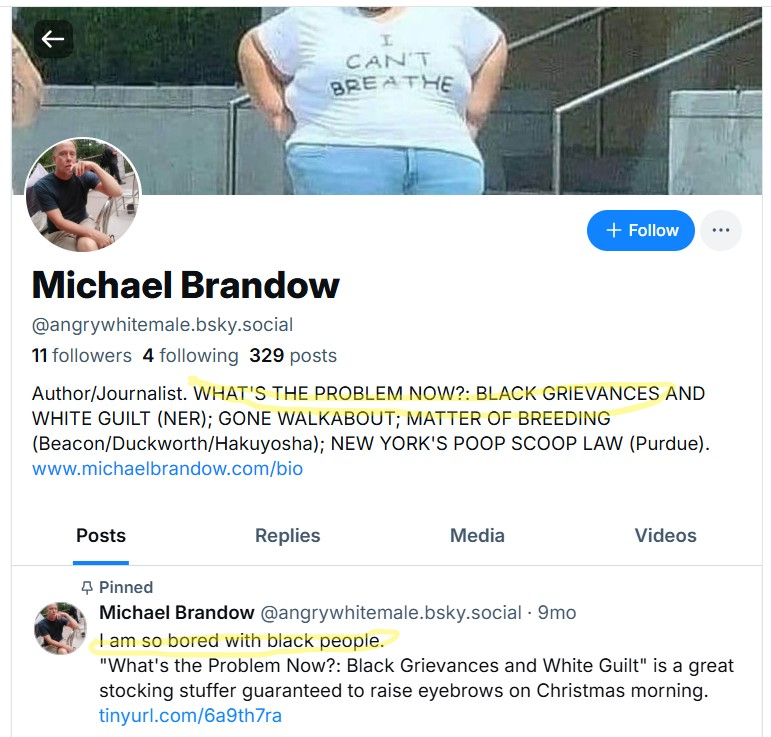The image size is (771, 737).
Task: Click the plus Follow button
Action: point(640,230)
